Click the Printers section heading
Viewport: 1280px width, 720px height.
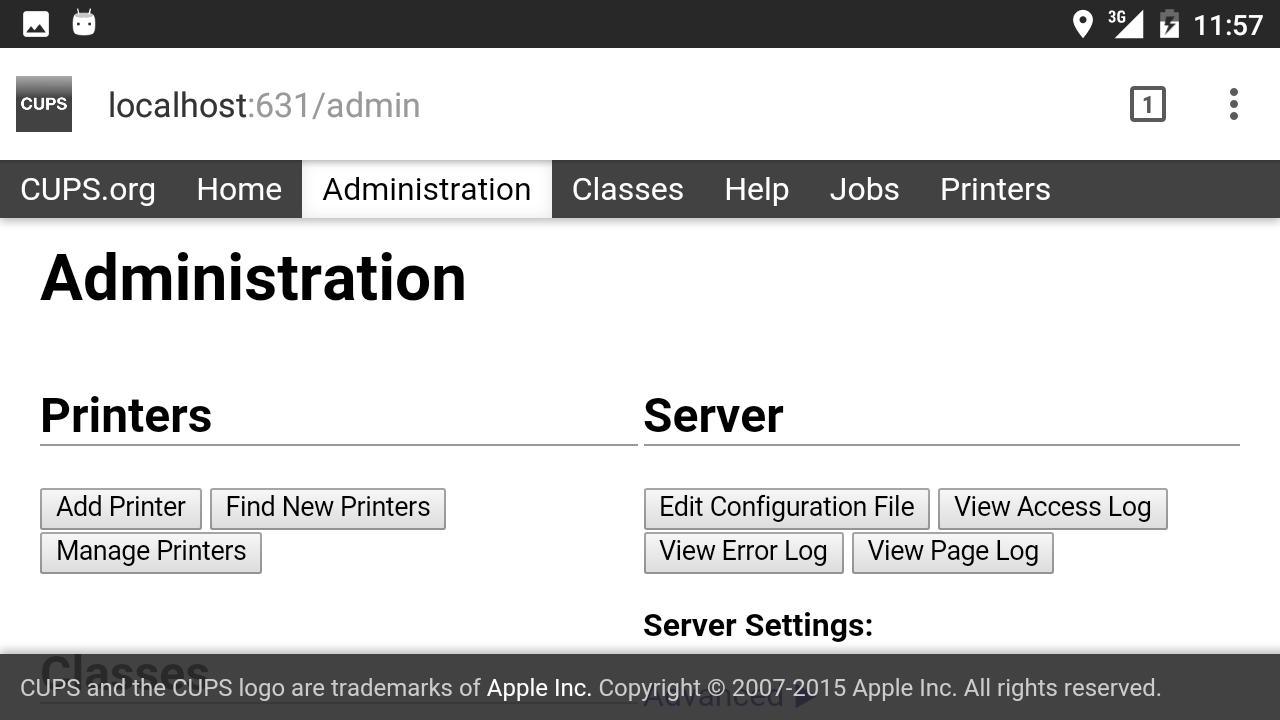(126, 415)
